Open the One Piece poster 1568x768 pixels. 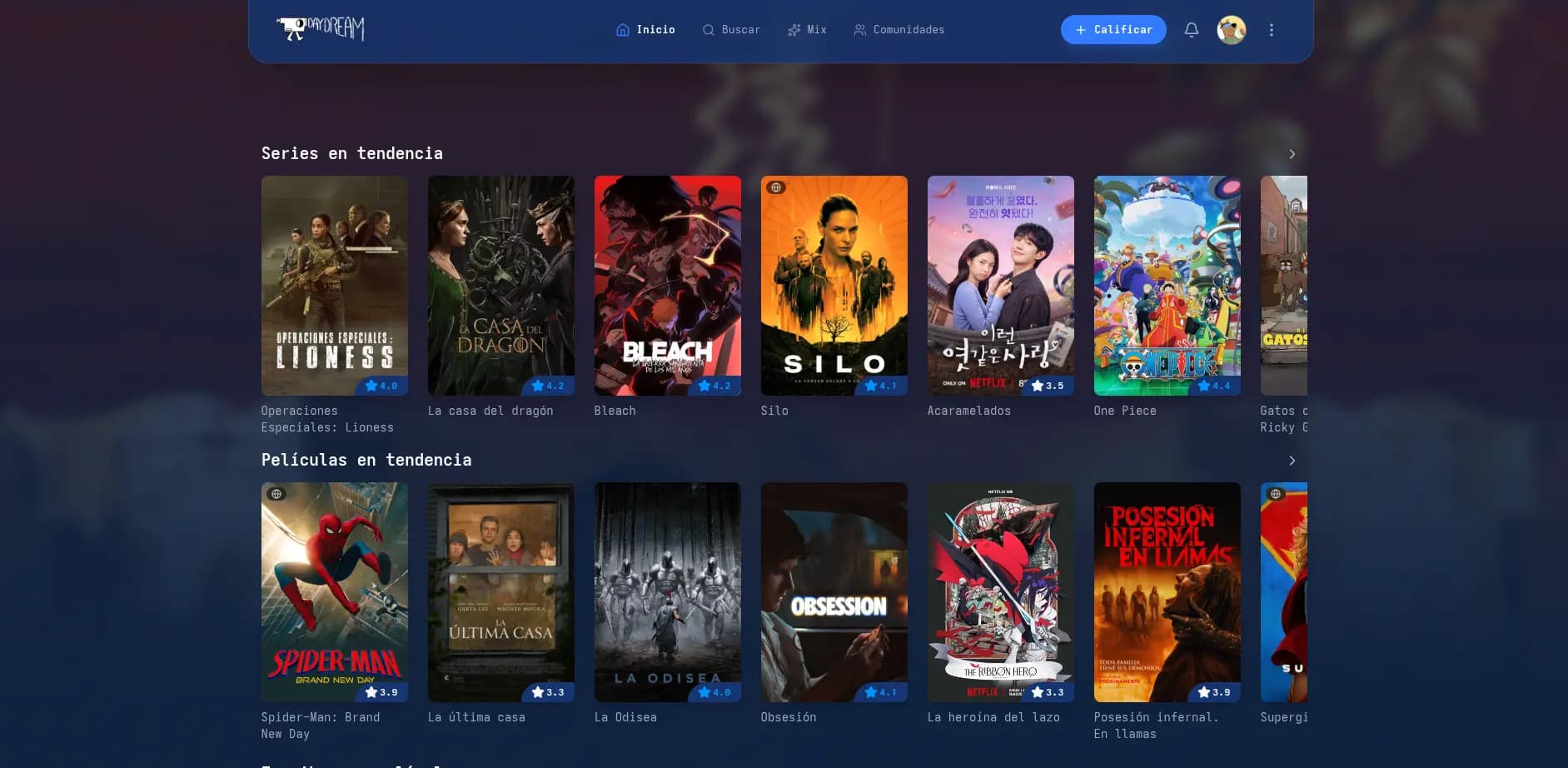point(1167,286)
